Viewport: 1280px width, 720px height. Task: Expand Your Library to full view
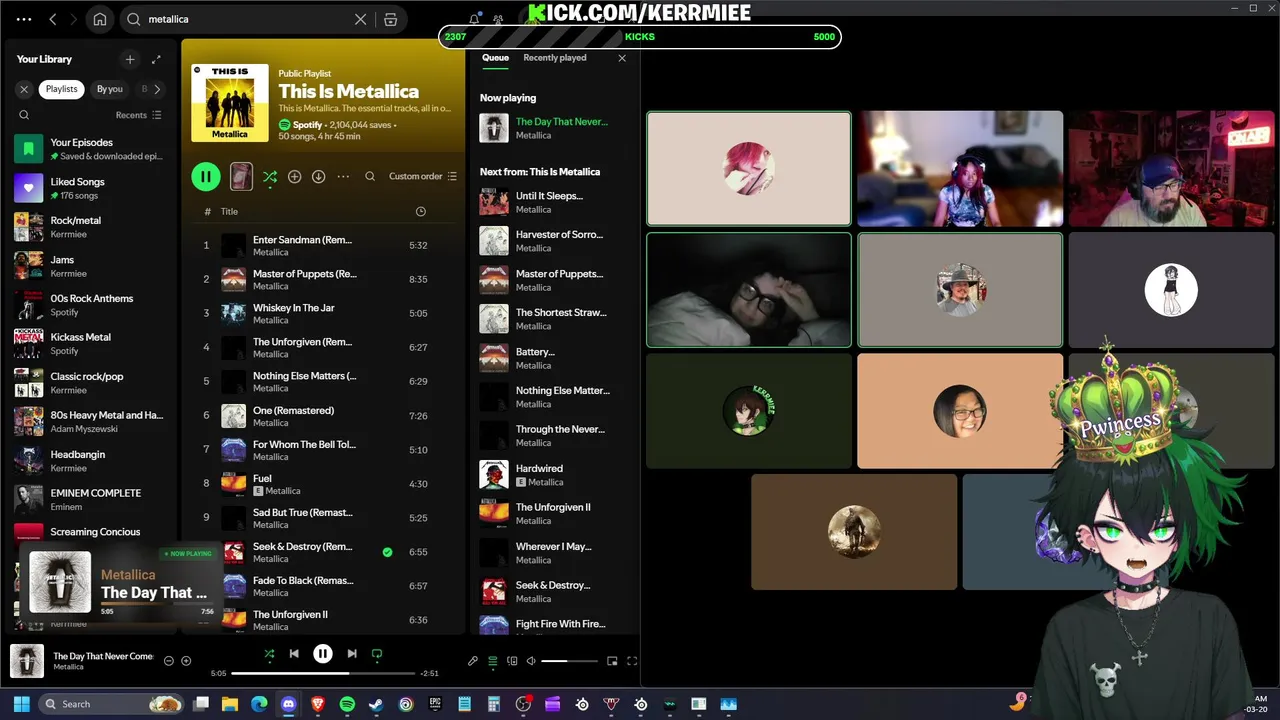[x=156, y=59]
